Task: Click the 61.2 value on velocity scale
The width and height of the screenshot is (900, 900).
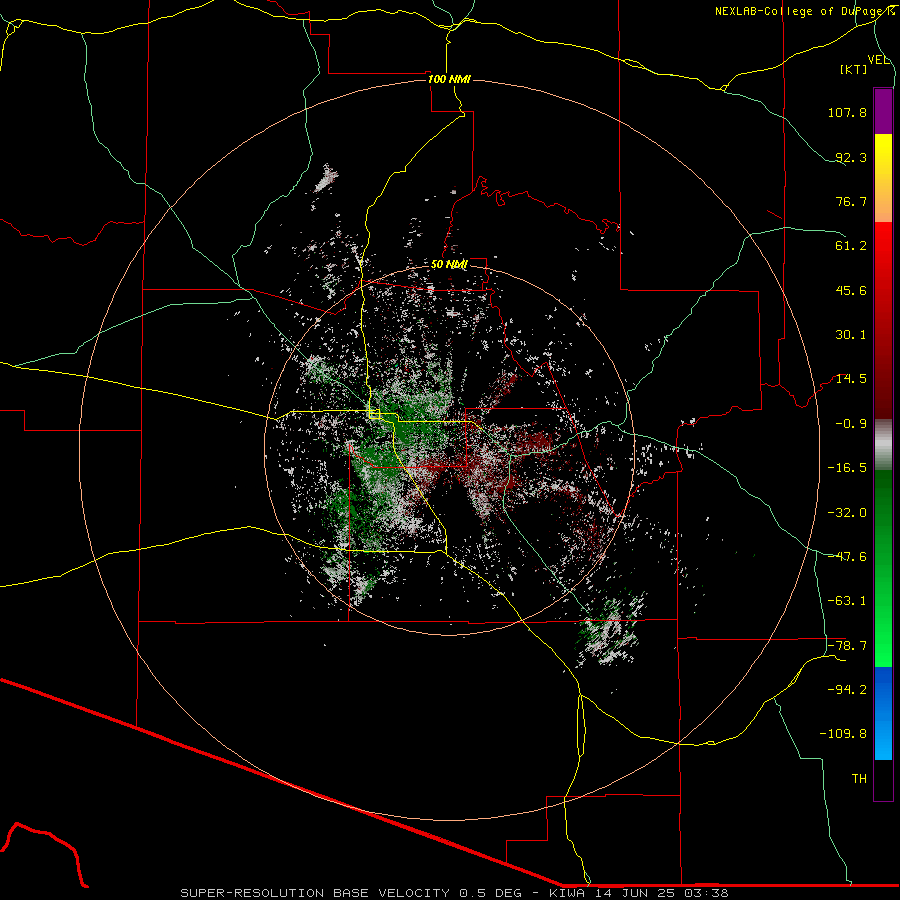Action: point(851,246)
